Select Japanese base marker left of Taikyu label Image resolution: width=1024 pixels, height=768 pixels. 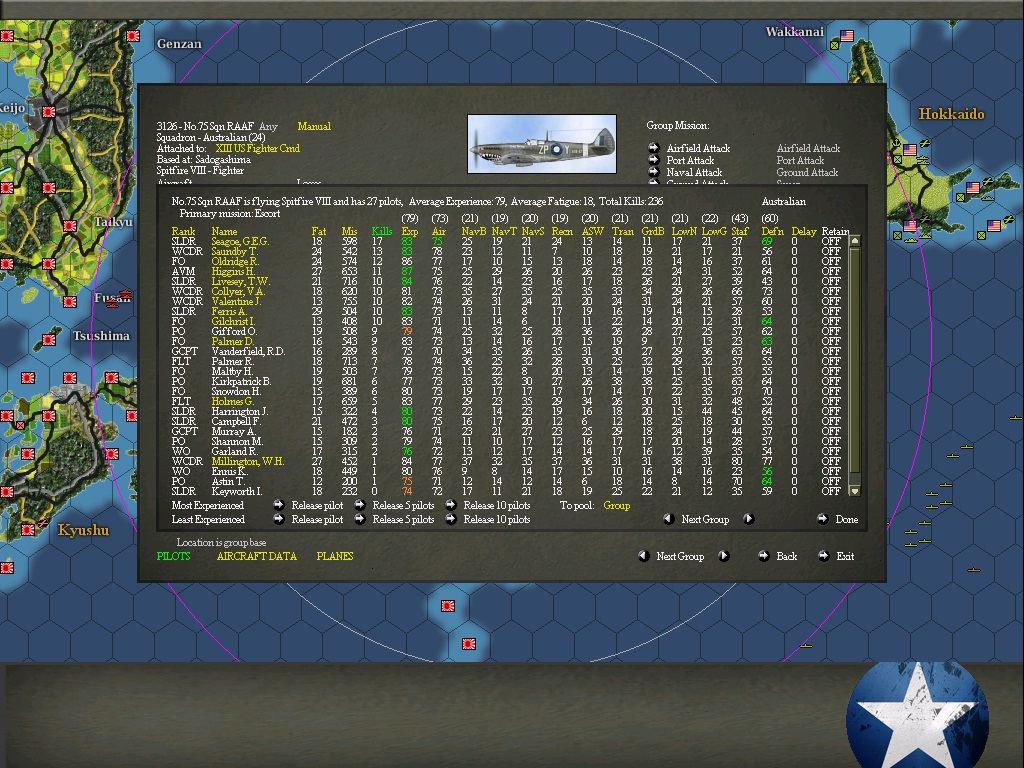tap(71, 226)
